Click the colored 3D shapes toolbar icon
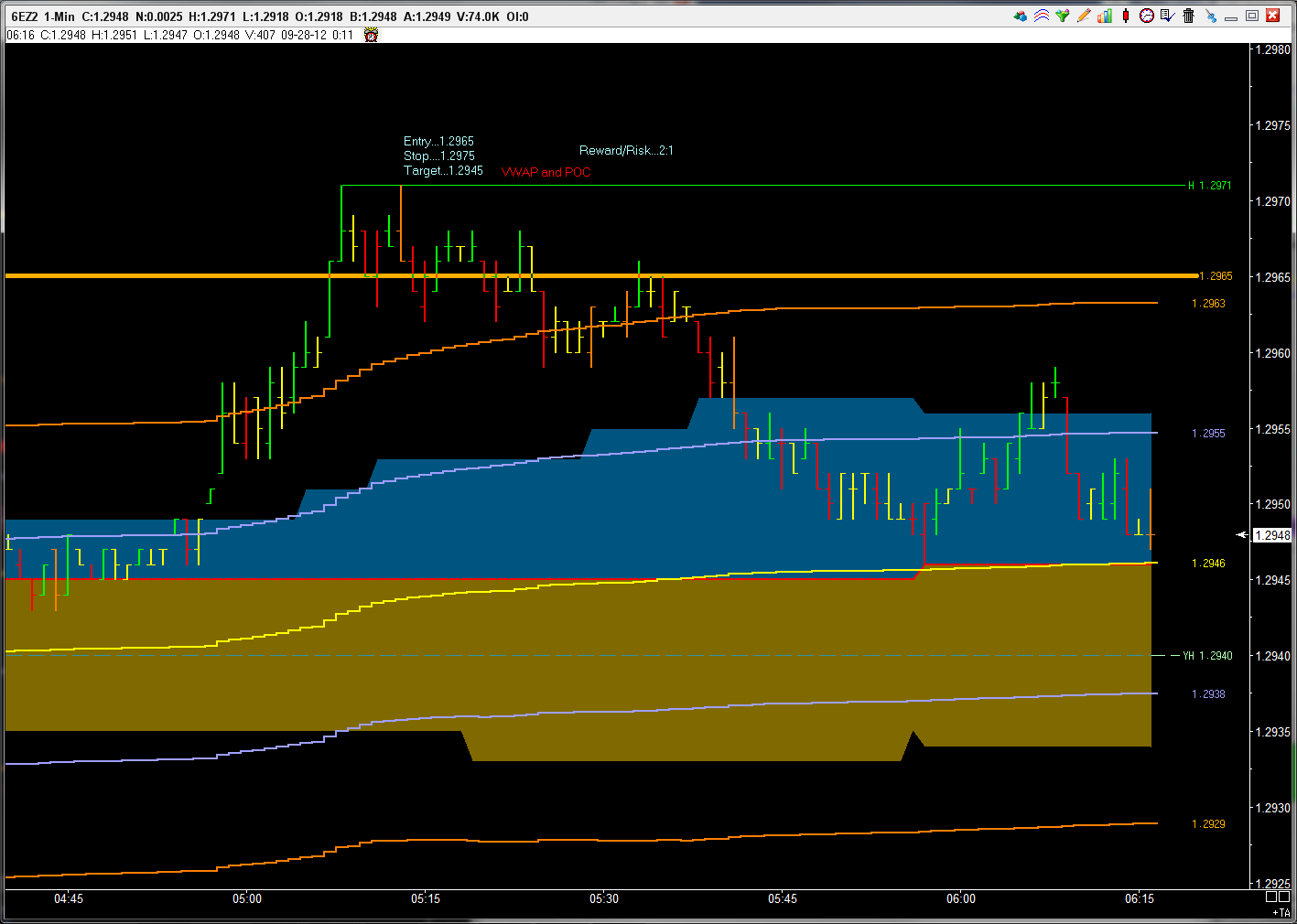Image resolution: width=1297 pixels, height=924 pixels. [1021, 16]
